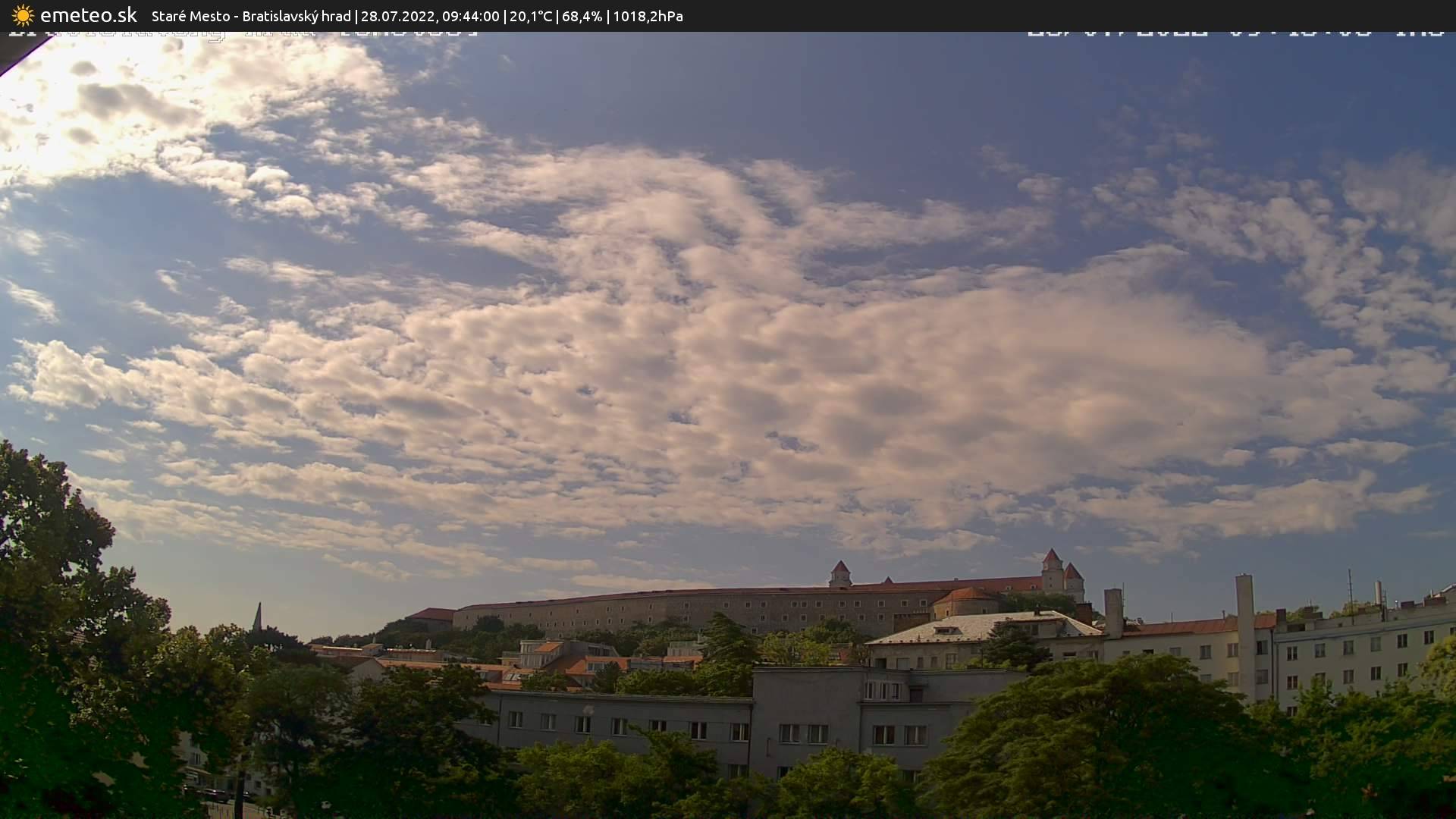Screen dimensions: 1456x819
Task: Click the 68,4% humidity reading
Action: pyautogui.click(x=581, y=16)
